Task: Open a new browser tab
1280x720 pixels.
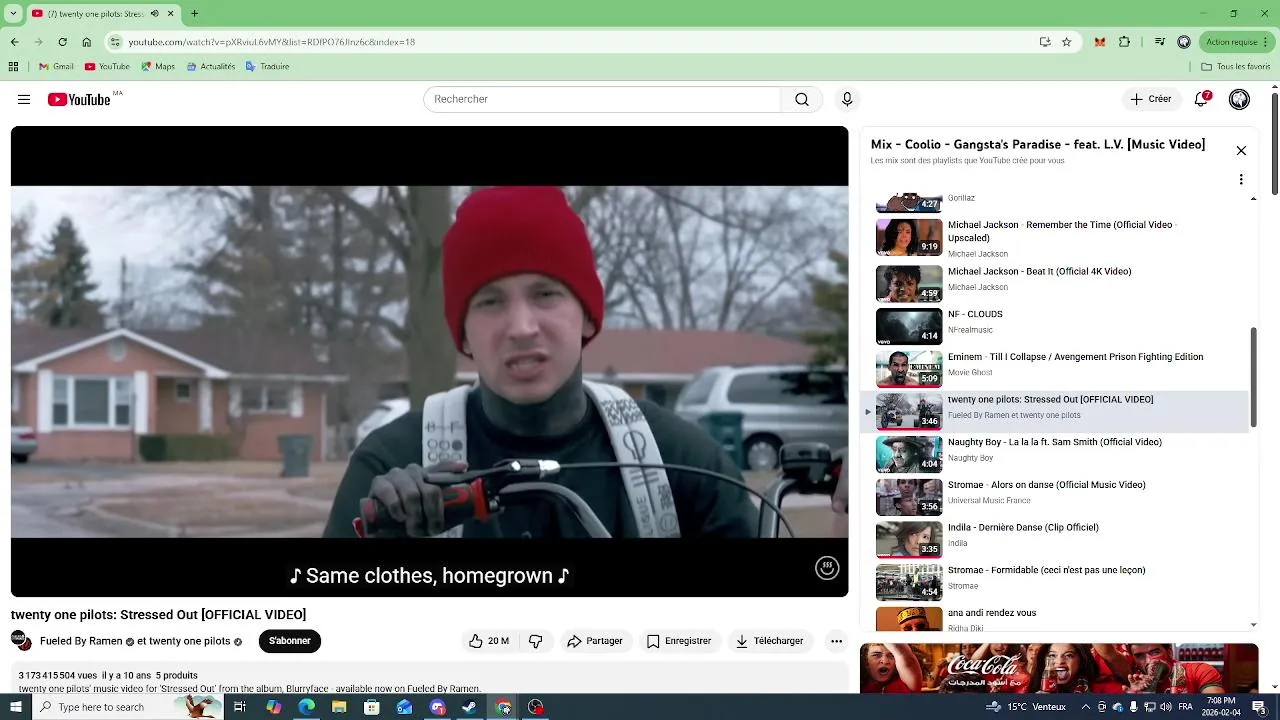Action: click(194, 14)
